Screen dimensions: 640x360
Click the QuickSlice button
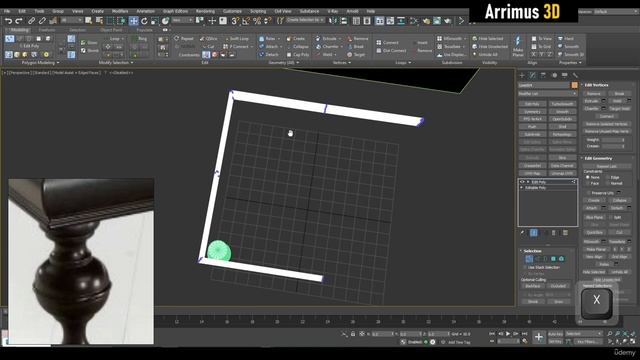coord(594,232)
